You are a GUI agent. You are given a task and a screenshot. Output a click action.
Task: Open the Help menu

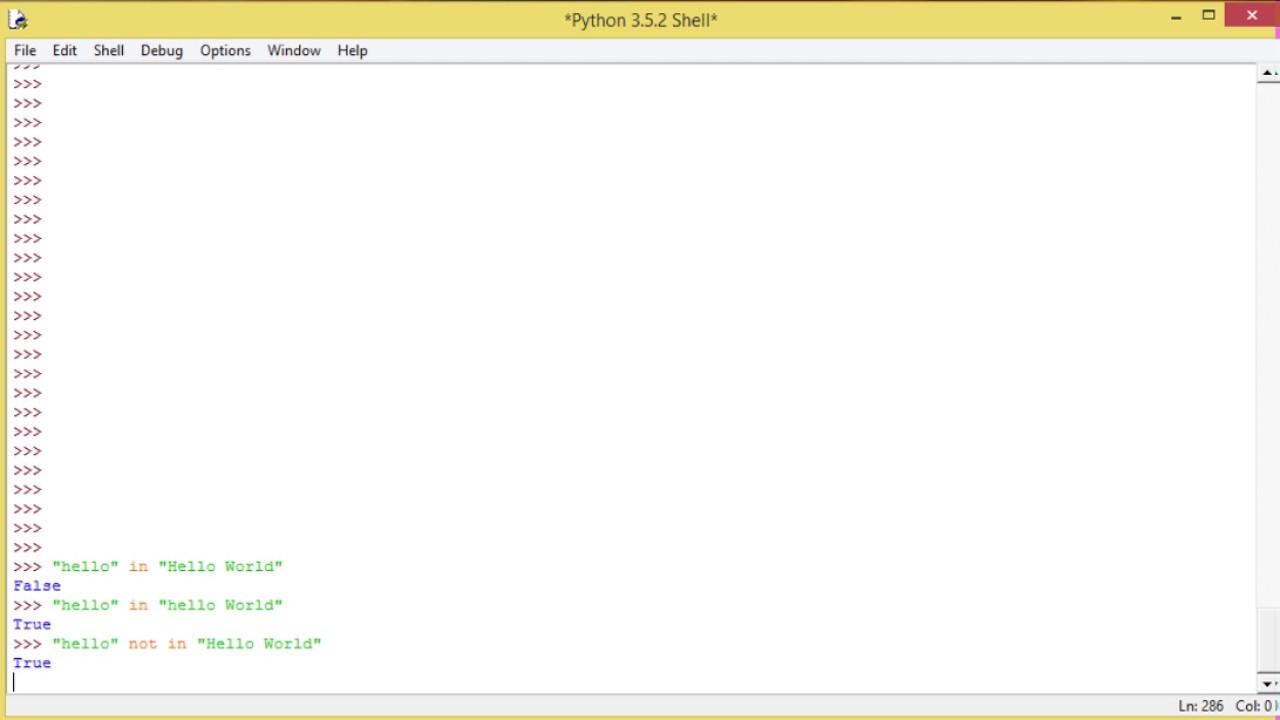tap(352, 50)
